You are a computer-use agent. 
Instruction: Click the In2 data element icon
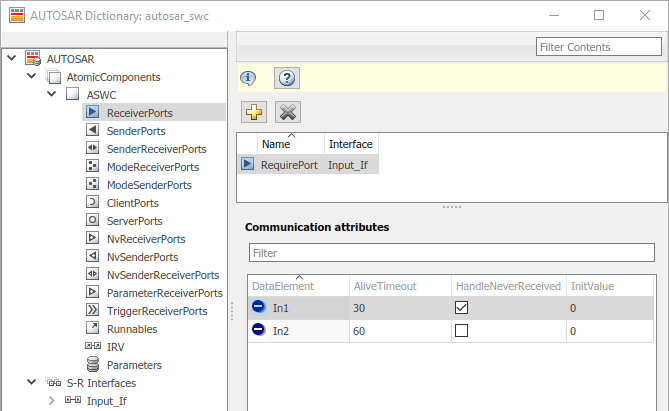[x=259, y=329]
